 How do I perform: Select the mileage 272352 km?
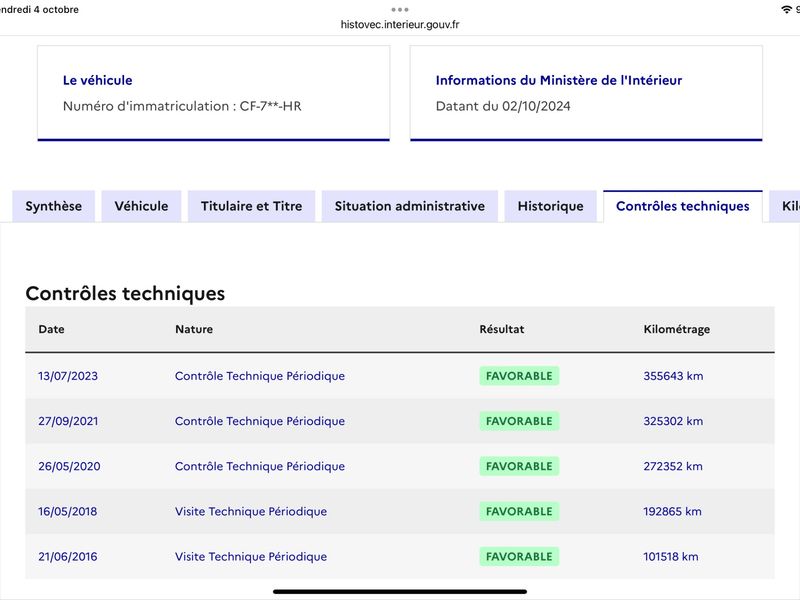point(672,466)
